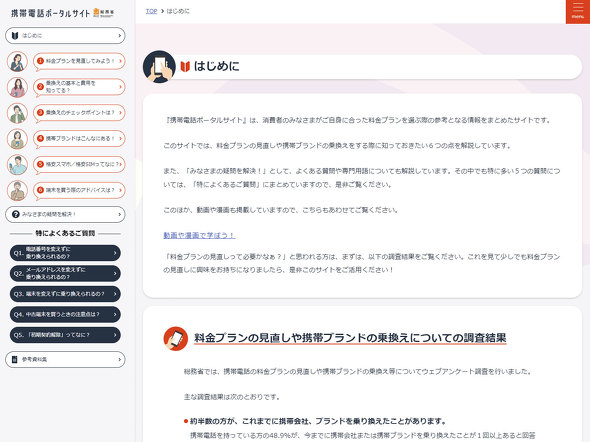This screenshot has width=590, height=442.
Task: Click the elderly avatar beside 端末を買う際のアドバイスは？
Action: click(17, 191)
